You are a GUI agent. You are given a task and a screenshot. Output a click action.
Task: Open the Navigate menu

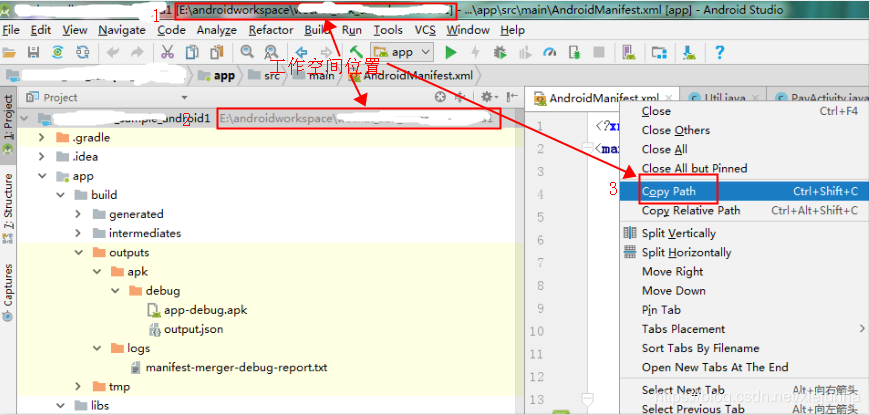click(122, 30)
